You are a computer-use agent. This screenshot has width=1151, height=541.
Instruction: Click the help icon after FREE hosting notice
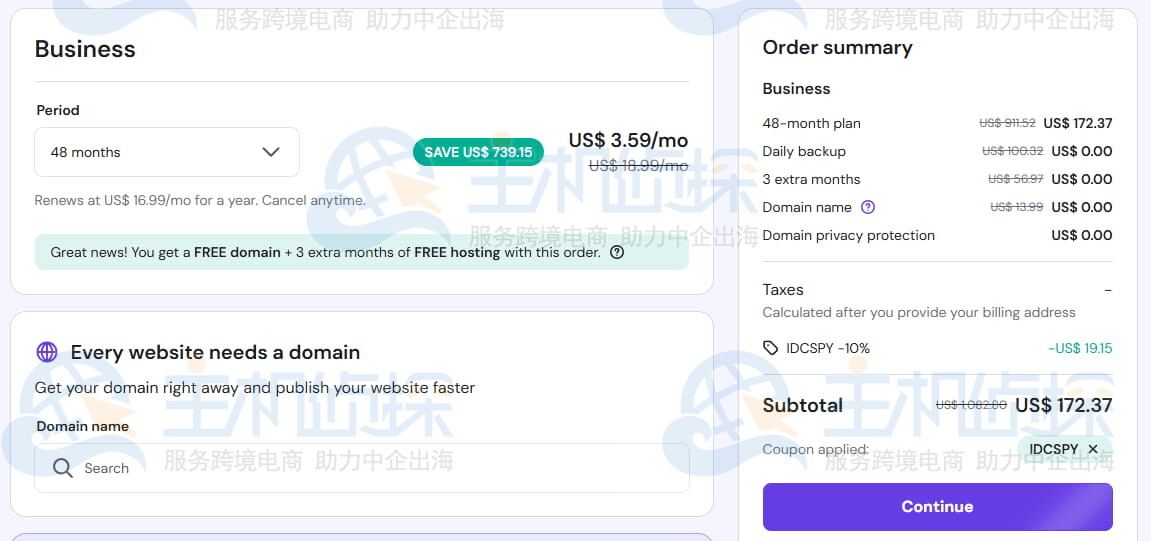pos(617,252)
